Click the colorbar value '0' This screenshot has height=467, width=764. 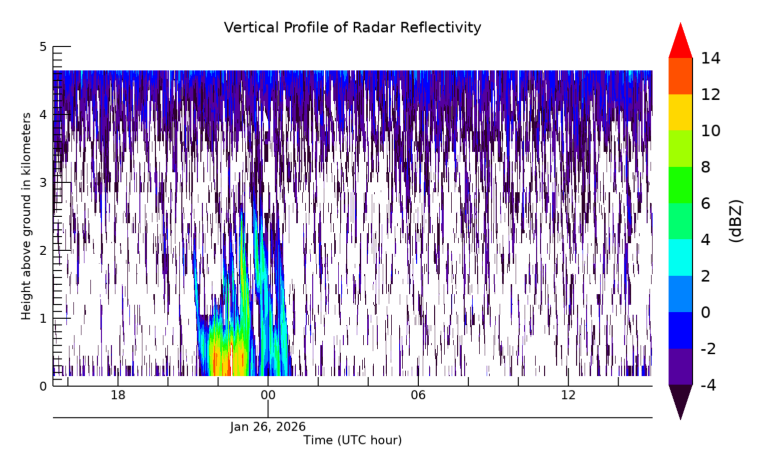click(706, 312)
